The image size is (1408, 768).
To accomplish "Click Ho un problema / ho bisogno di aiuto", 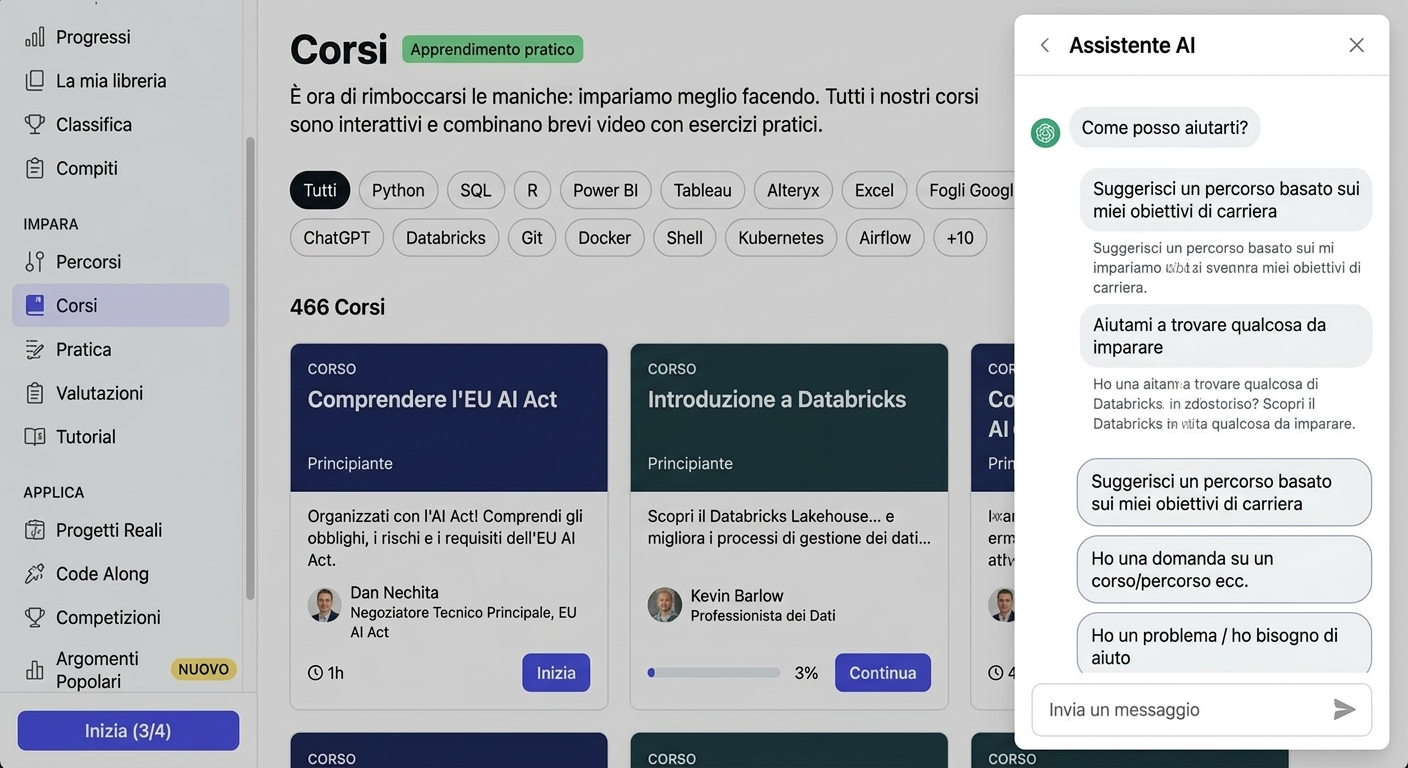I will (x=1224, y=645).
